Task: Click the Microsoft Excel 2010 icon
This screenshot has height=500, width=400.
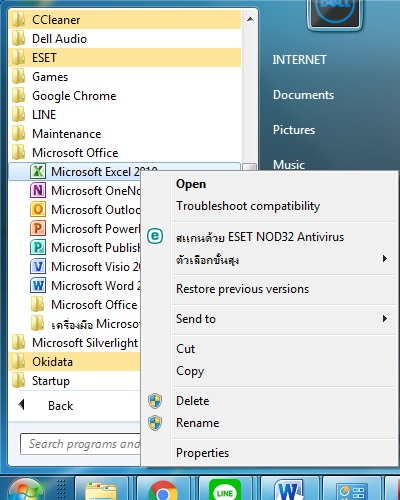Action: coord(38,172)
